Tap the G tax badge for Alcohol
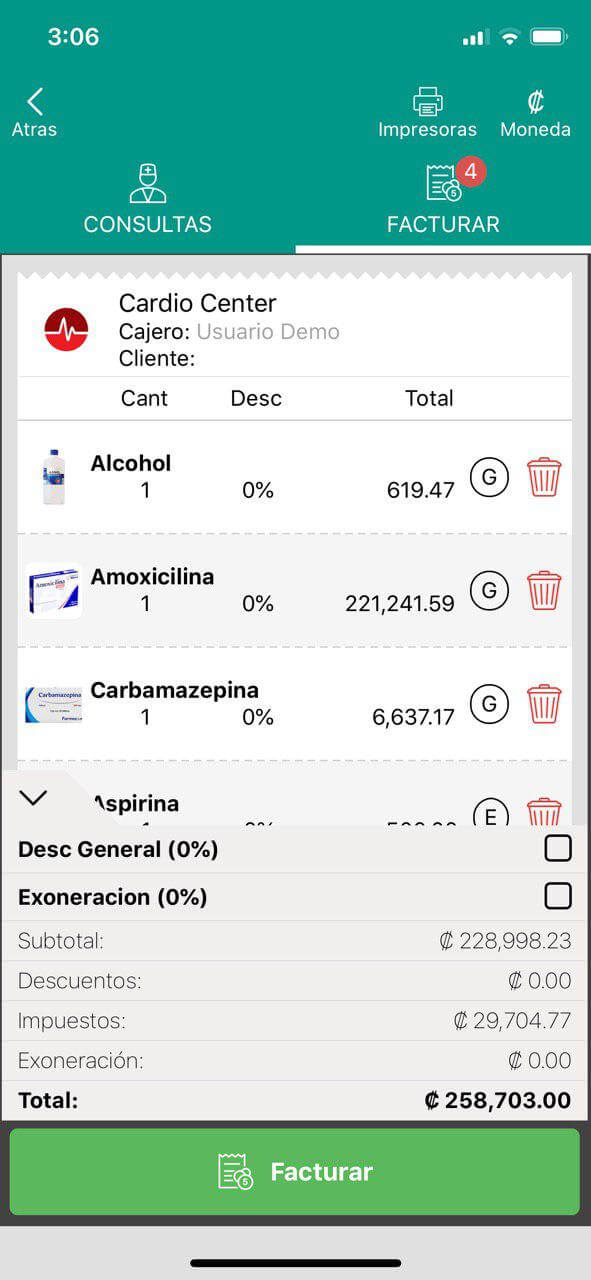The image size is (591, 1280). click(x=489, y=477)
